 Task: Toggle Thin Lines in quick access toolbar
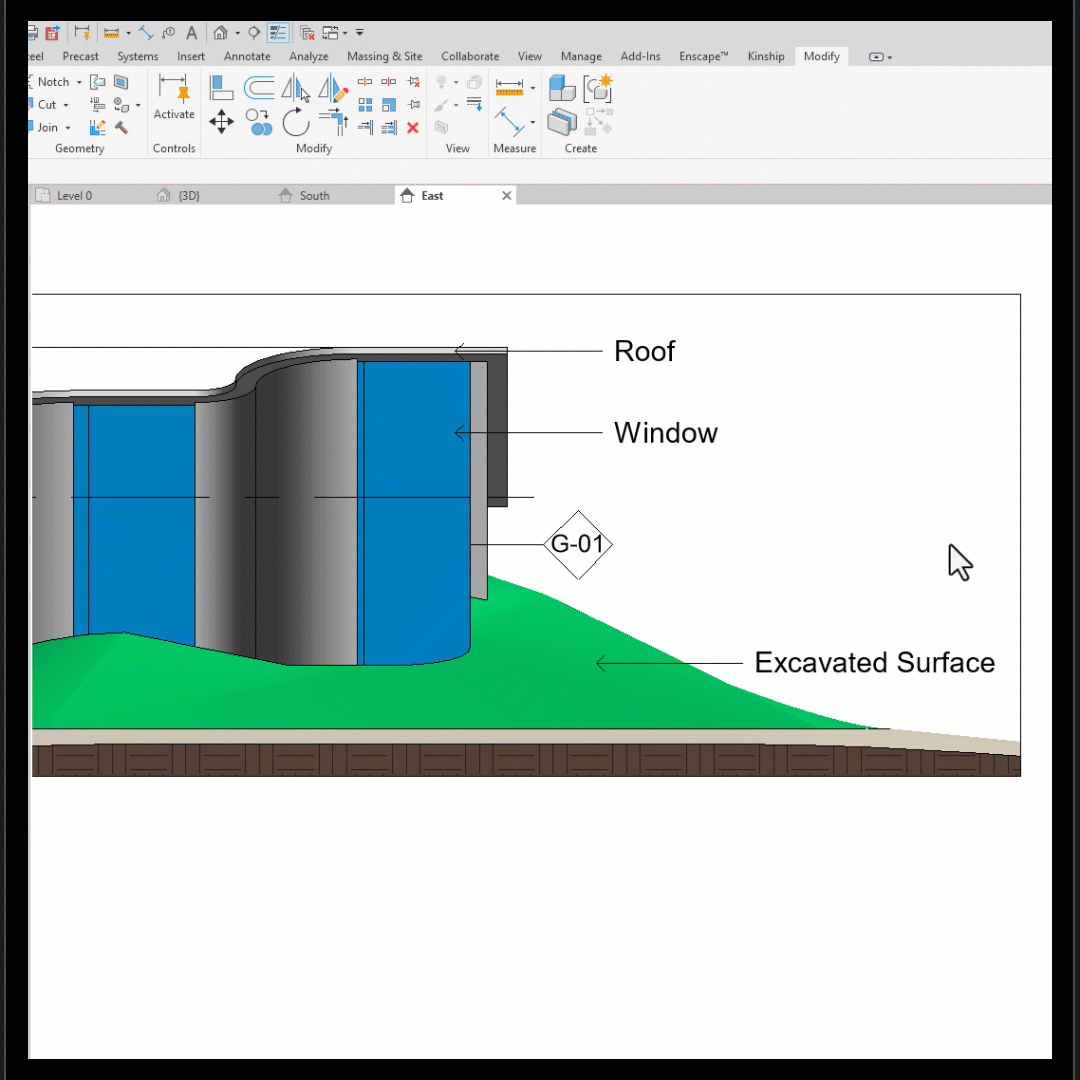(x=278, y=32)
